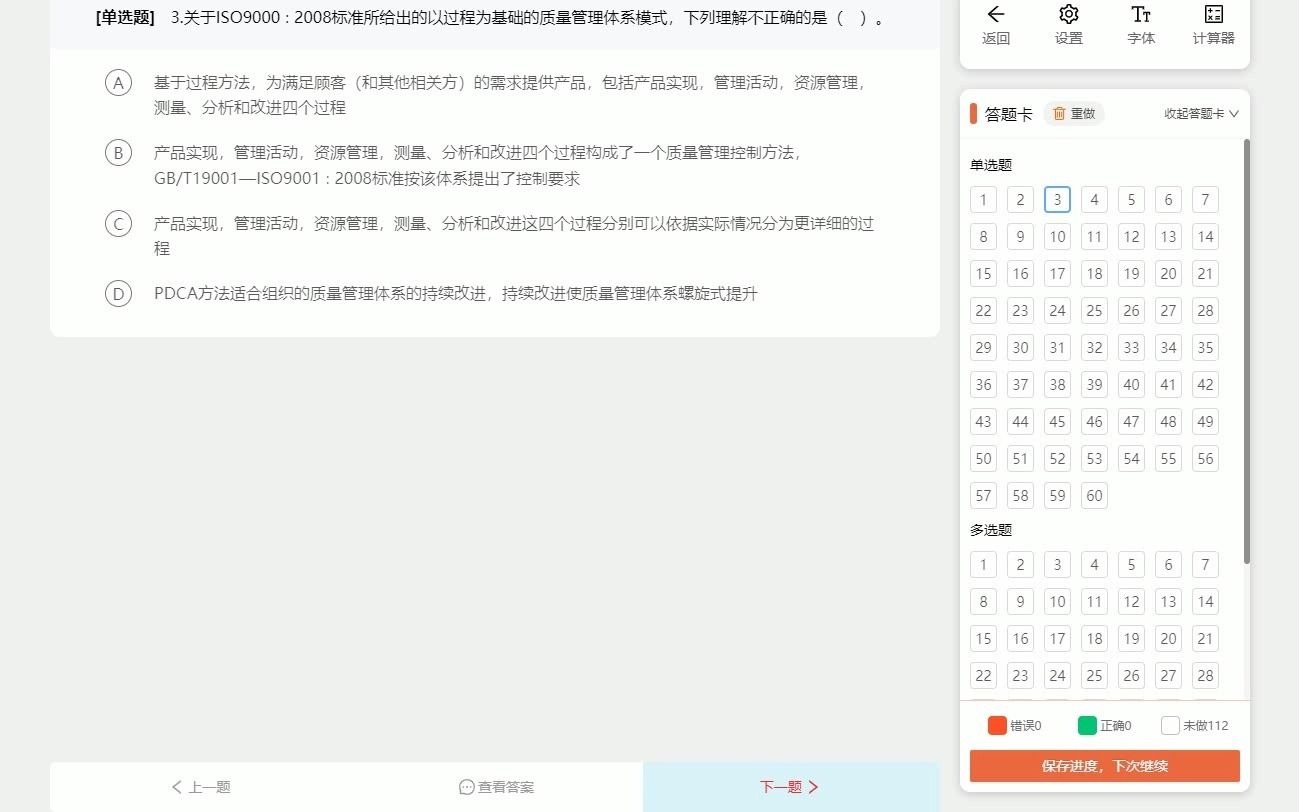This screenshot has width=1299, height=812.
Task: Select answer option C radio circle
Action: pyautogui.click(x=118, y=223)
